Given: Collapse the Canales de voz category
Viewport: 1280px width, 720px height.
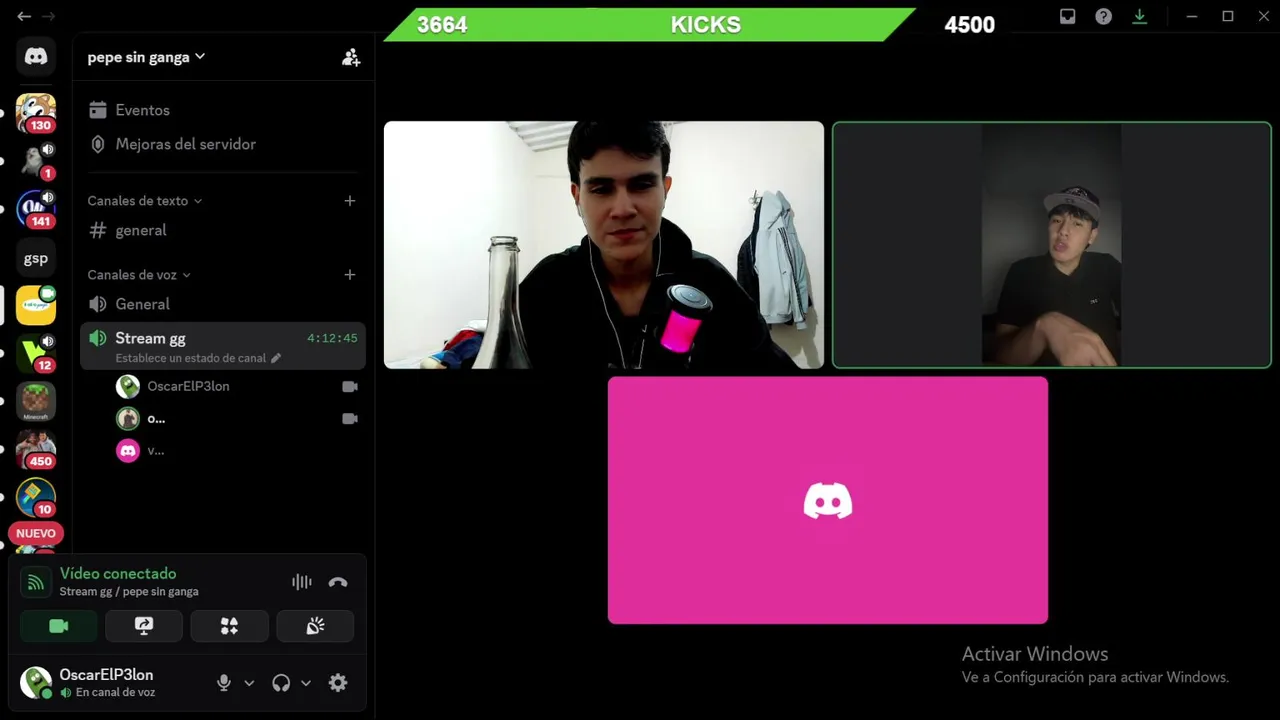Looking at the screenshot, I should [x=138, y=275].
